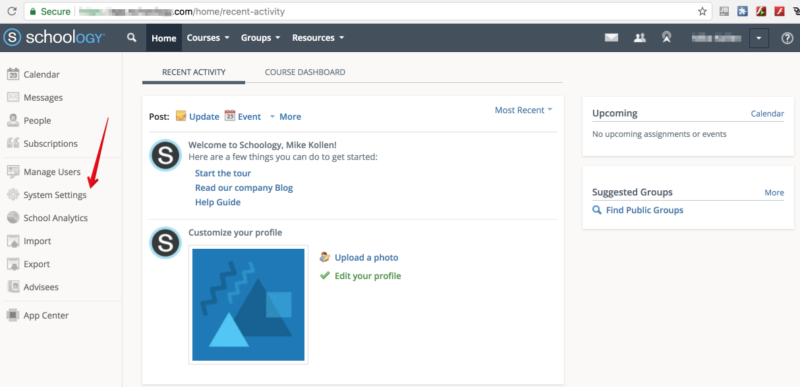Click the School Analytics pie icon
Screen dimensions: 800x387
(13, 218)
